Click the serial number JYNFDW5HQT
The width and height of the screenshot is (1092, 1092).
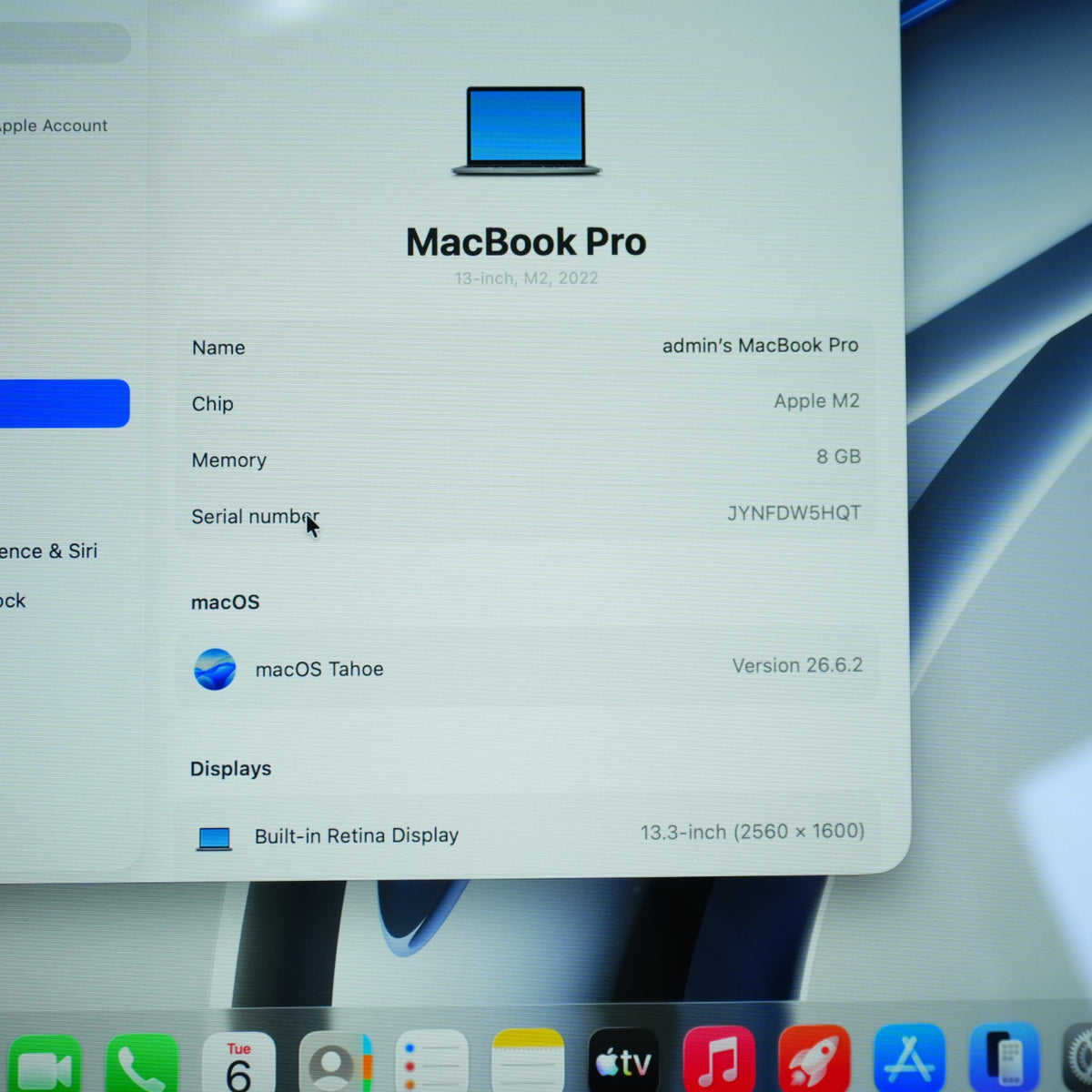794,513
